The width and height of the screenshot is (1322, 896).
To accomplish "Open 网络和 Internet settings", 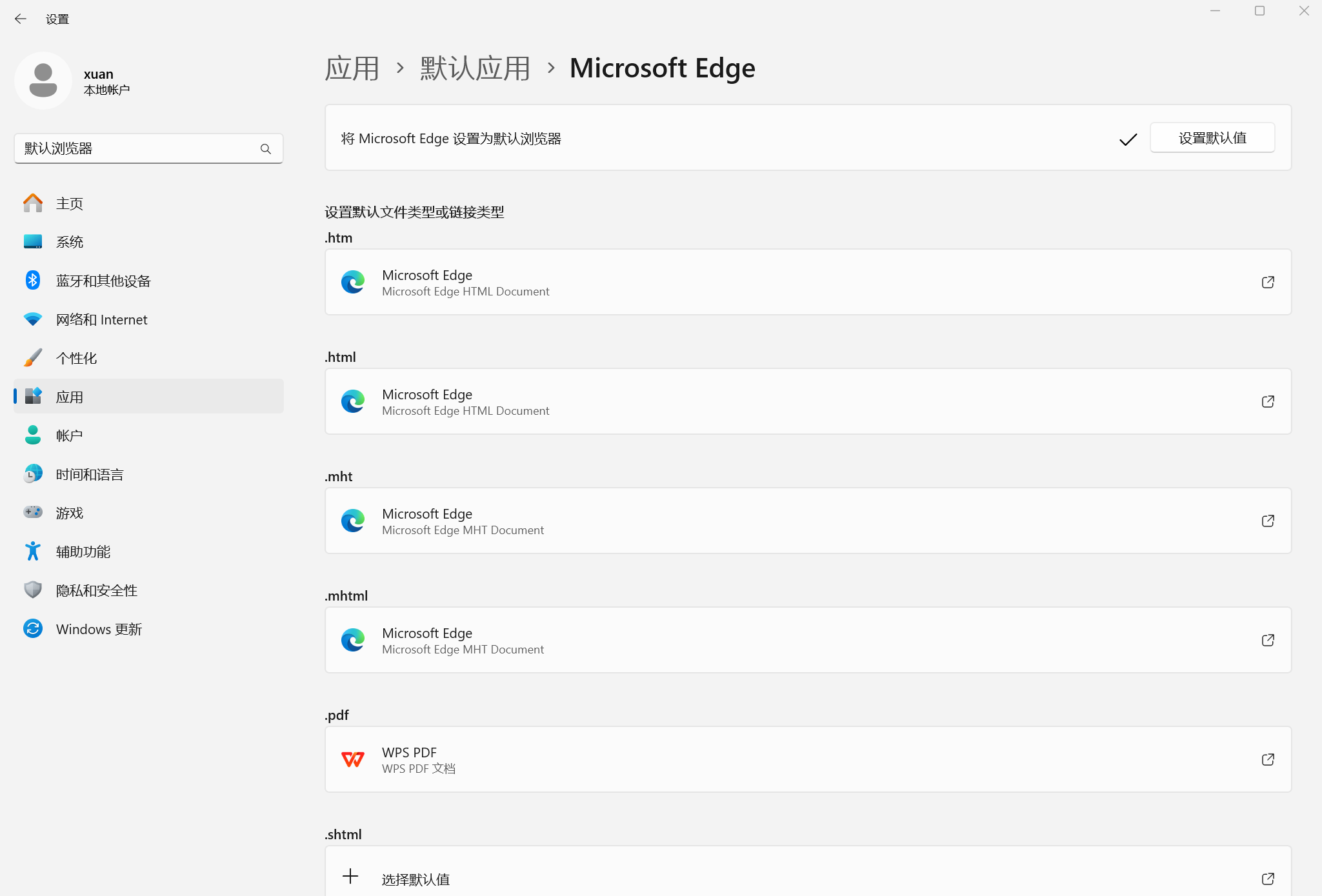I will (x=148, y=319).
